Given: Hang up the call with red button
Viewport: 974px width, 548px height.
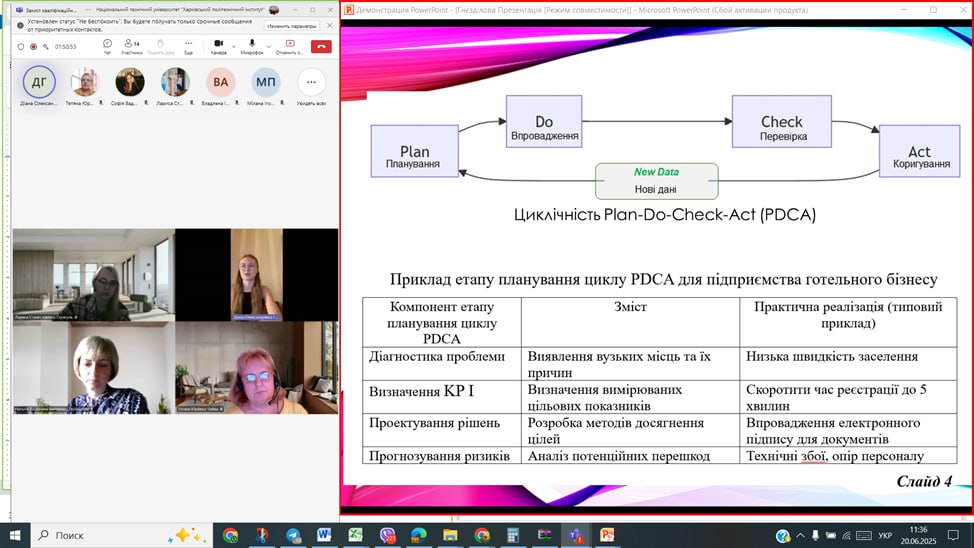Looking at the screenshot, I should pyautogui.click(x=321, y=46).
